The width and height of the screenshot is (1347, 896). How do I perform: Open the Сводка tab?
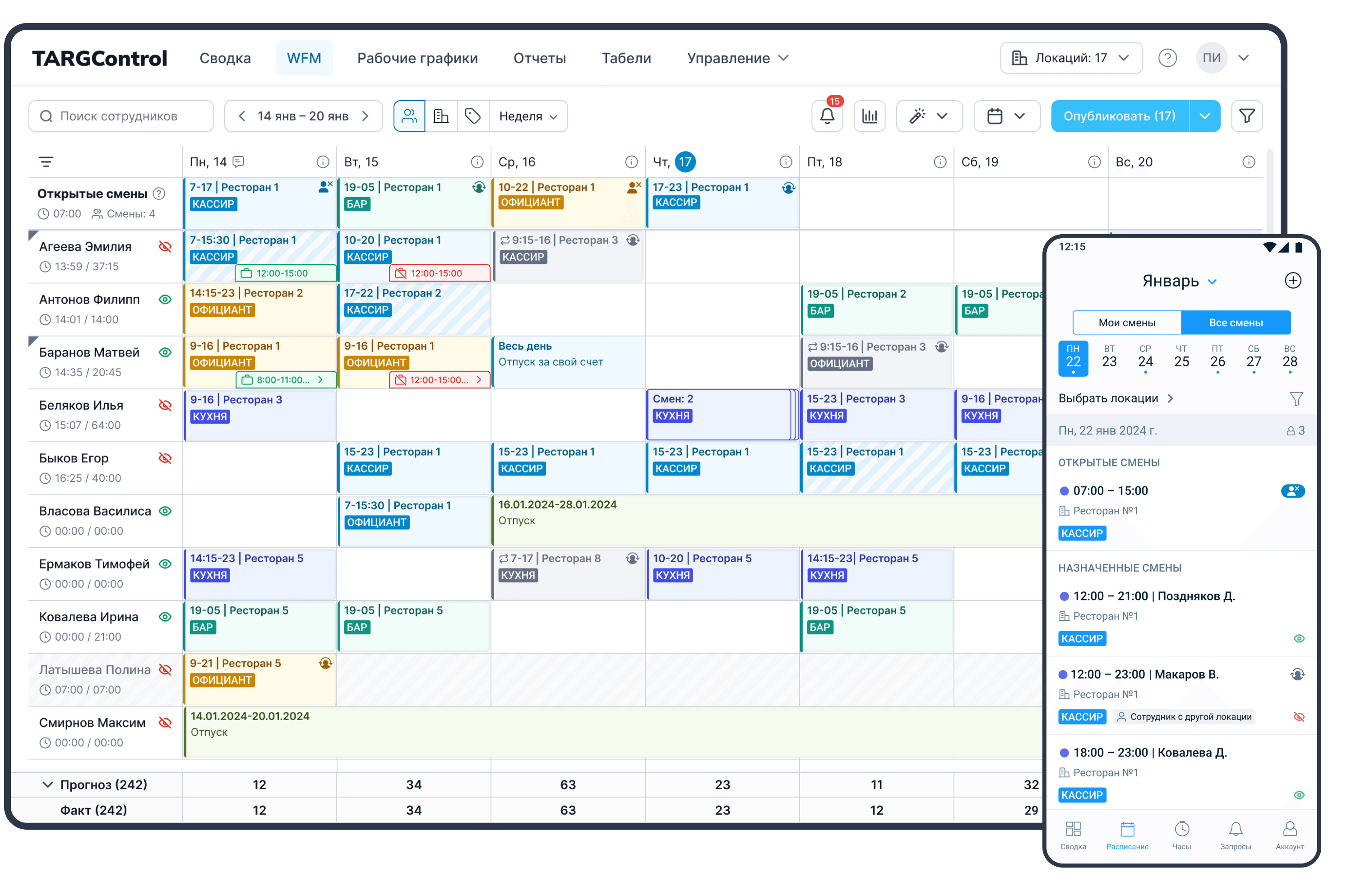click(225, 58)
